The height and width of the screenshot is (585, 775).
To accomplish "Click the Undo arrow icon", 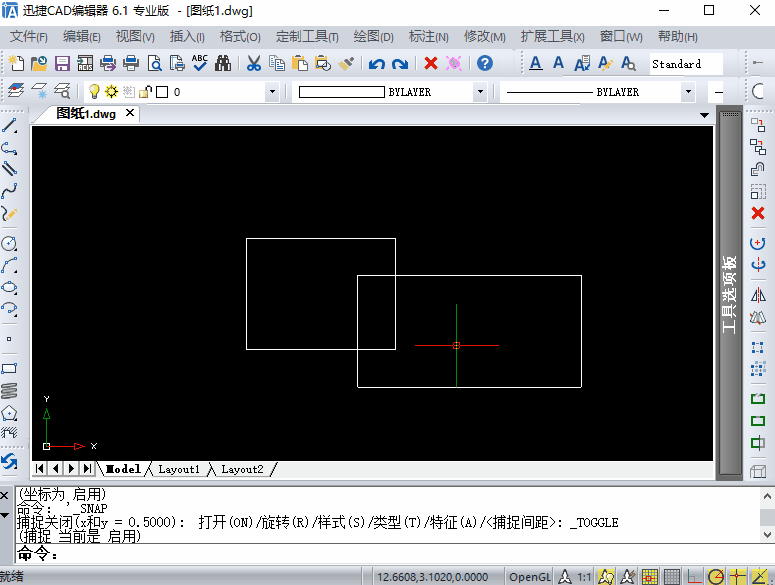I will pos(377,64).
